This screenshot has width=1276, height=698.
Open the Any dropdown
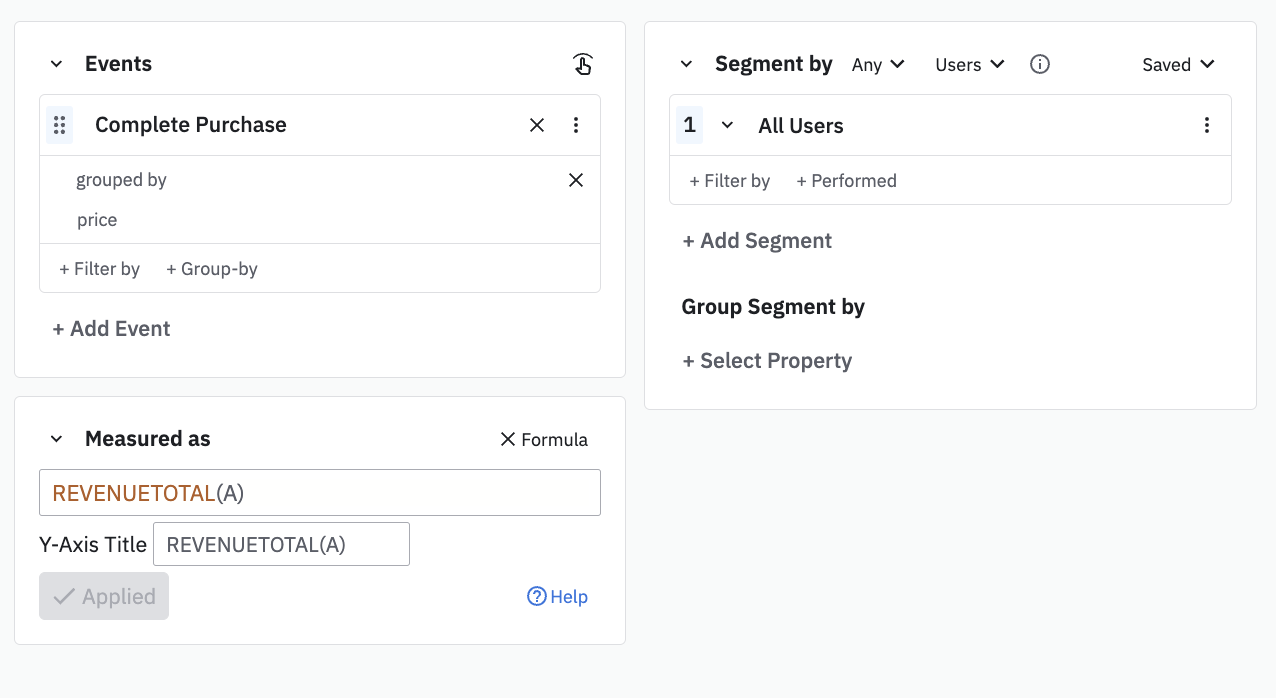pos(878,65)
